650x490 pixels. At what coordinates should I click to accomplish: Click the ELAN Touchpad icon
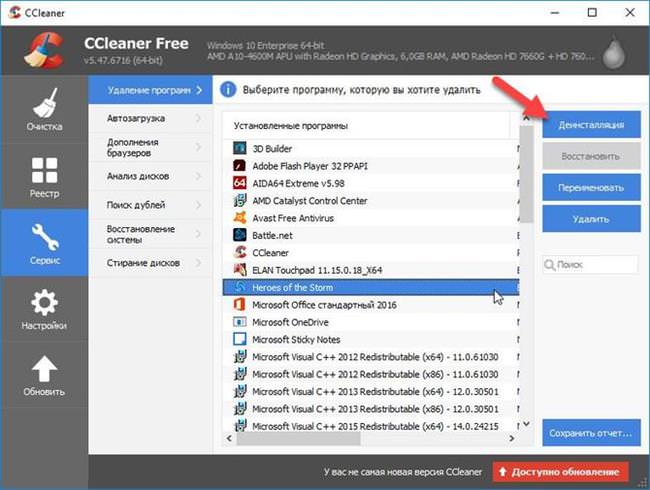coord(240,270)
